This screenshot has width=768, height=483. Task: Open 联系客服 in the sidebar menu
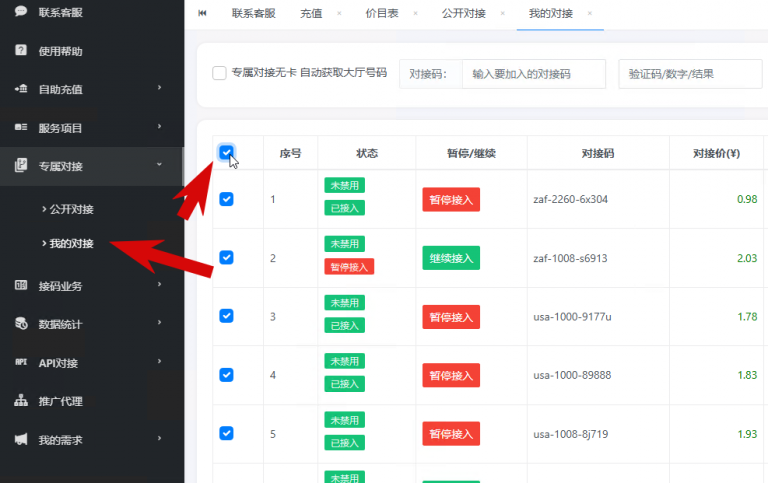pos(61,12)
